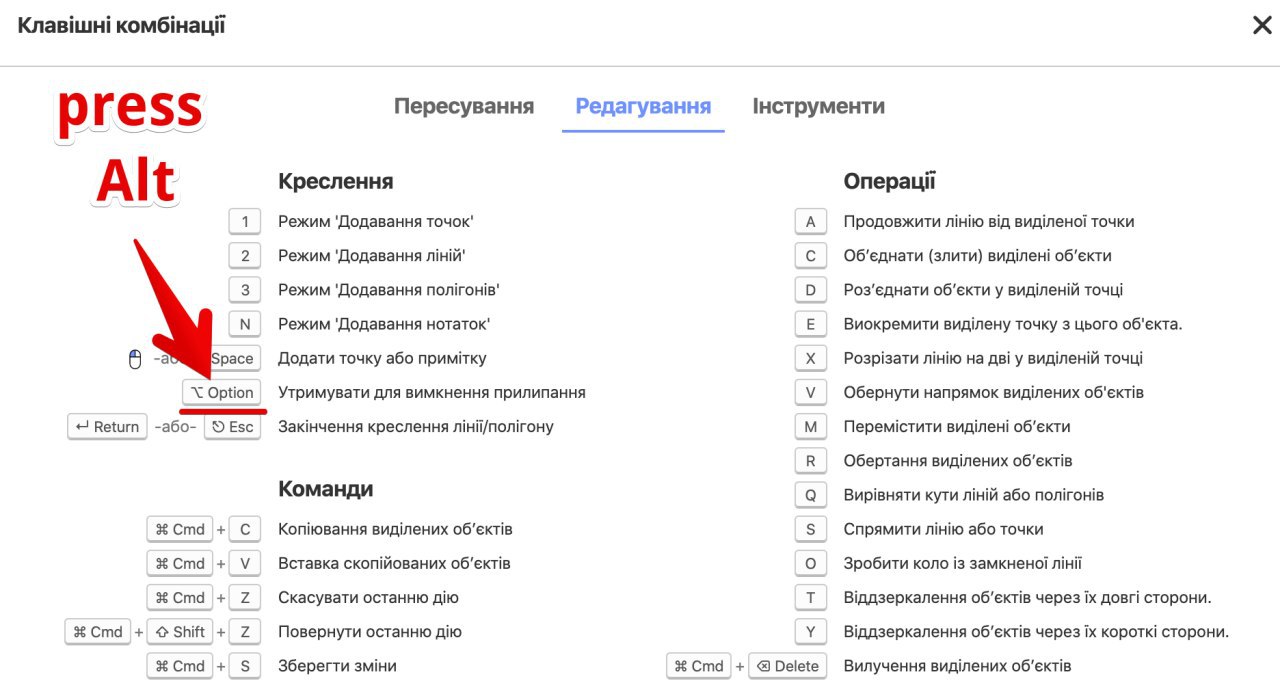Viewport: 1280px width, 696px height.
Task: Click the key 3 badge
Action: (x=245, y=290)
